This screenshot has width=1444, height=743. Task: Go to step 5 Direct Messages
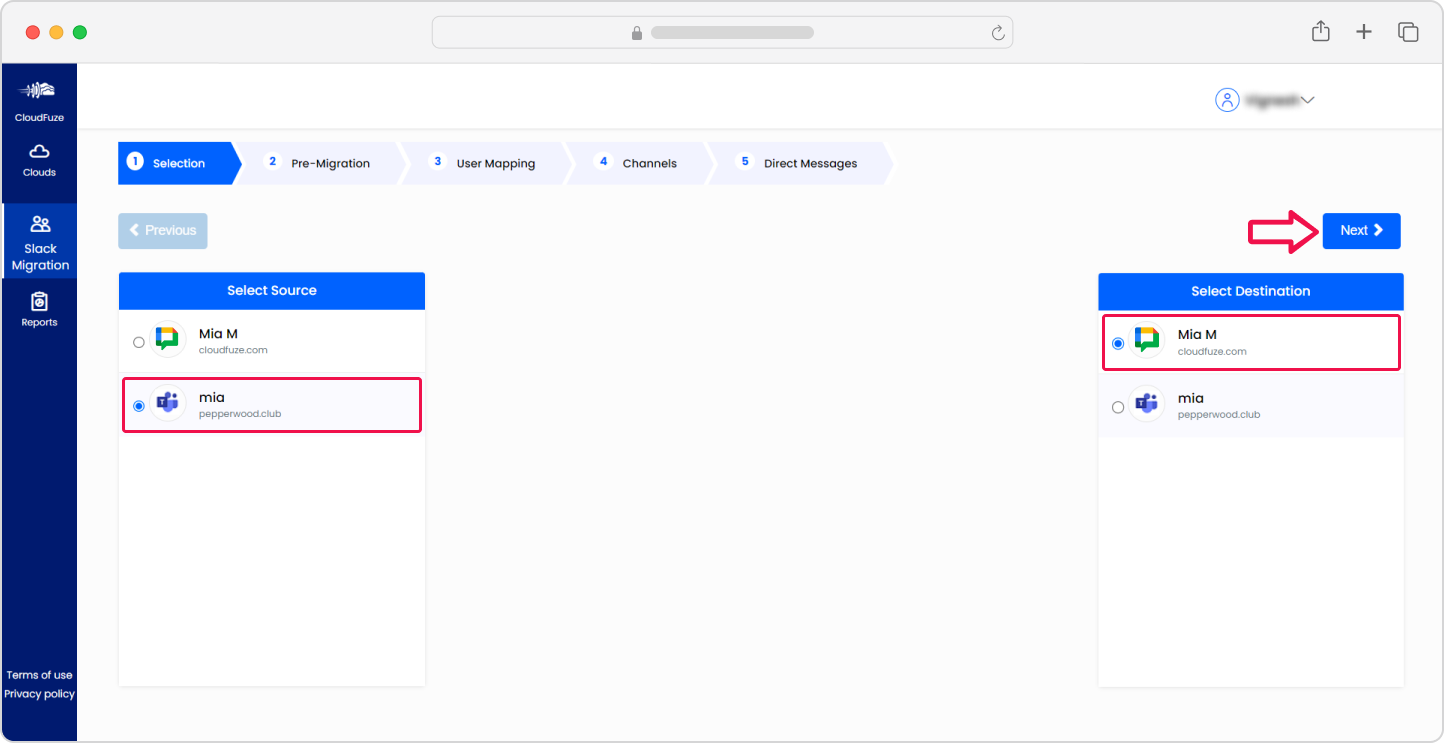click(800, 163)
